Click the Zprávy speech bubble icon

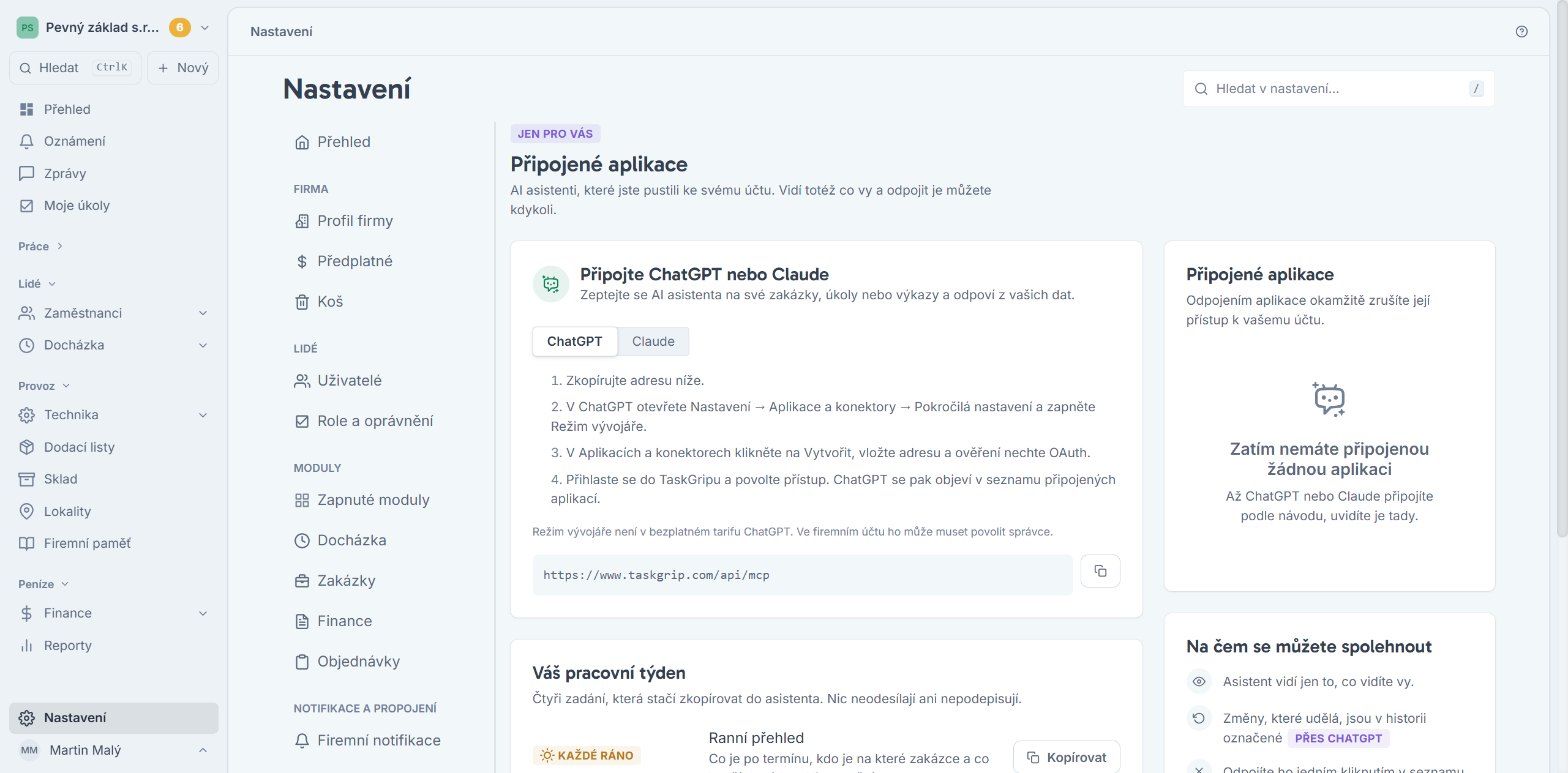coord(26,173)
